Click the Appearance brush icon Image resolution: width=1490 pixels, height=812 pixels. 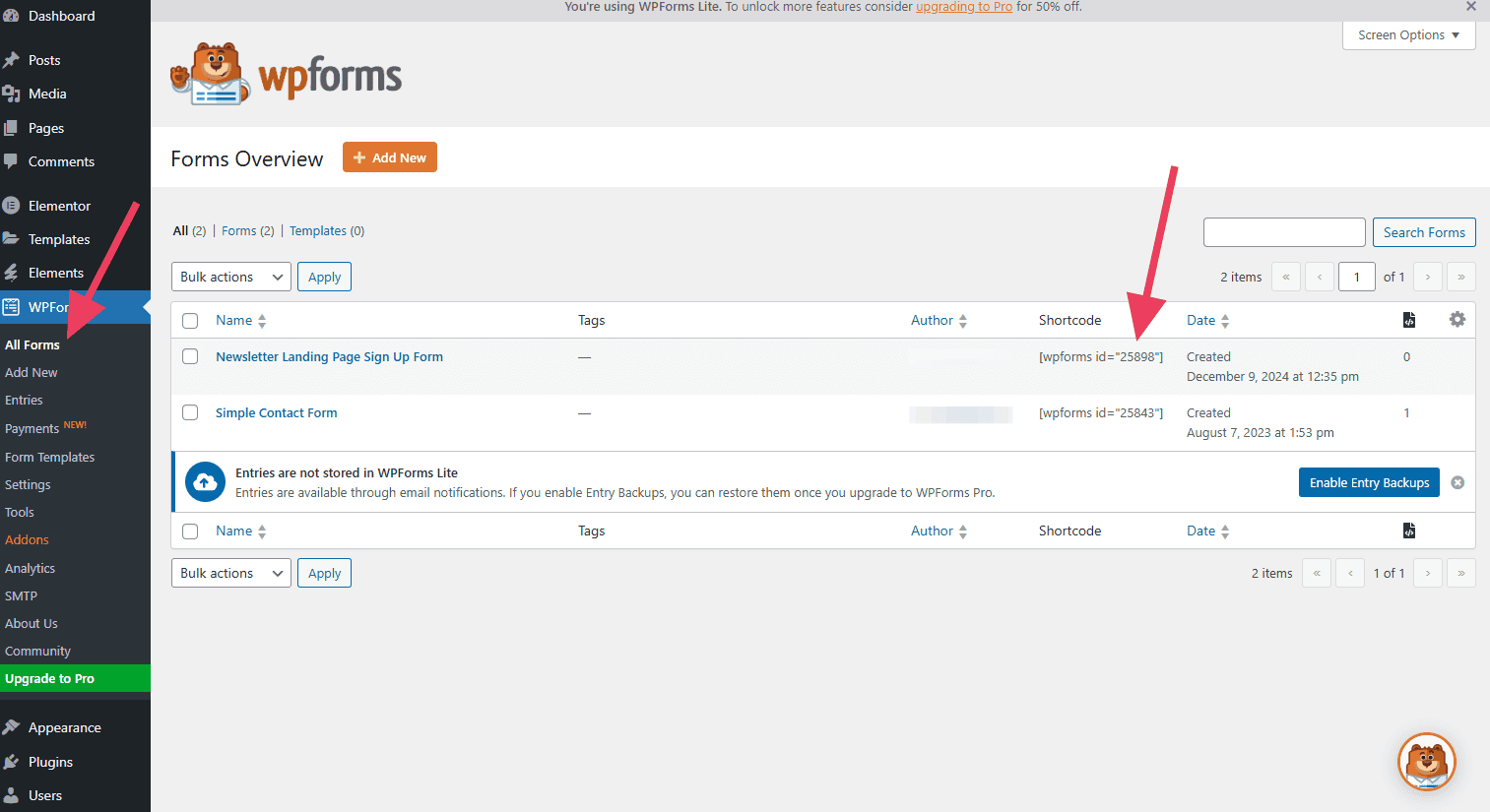coord(11,727)
